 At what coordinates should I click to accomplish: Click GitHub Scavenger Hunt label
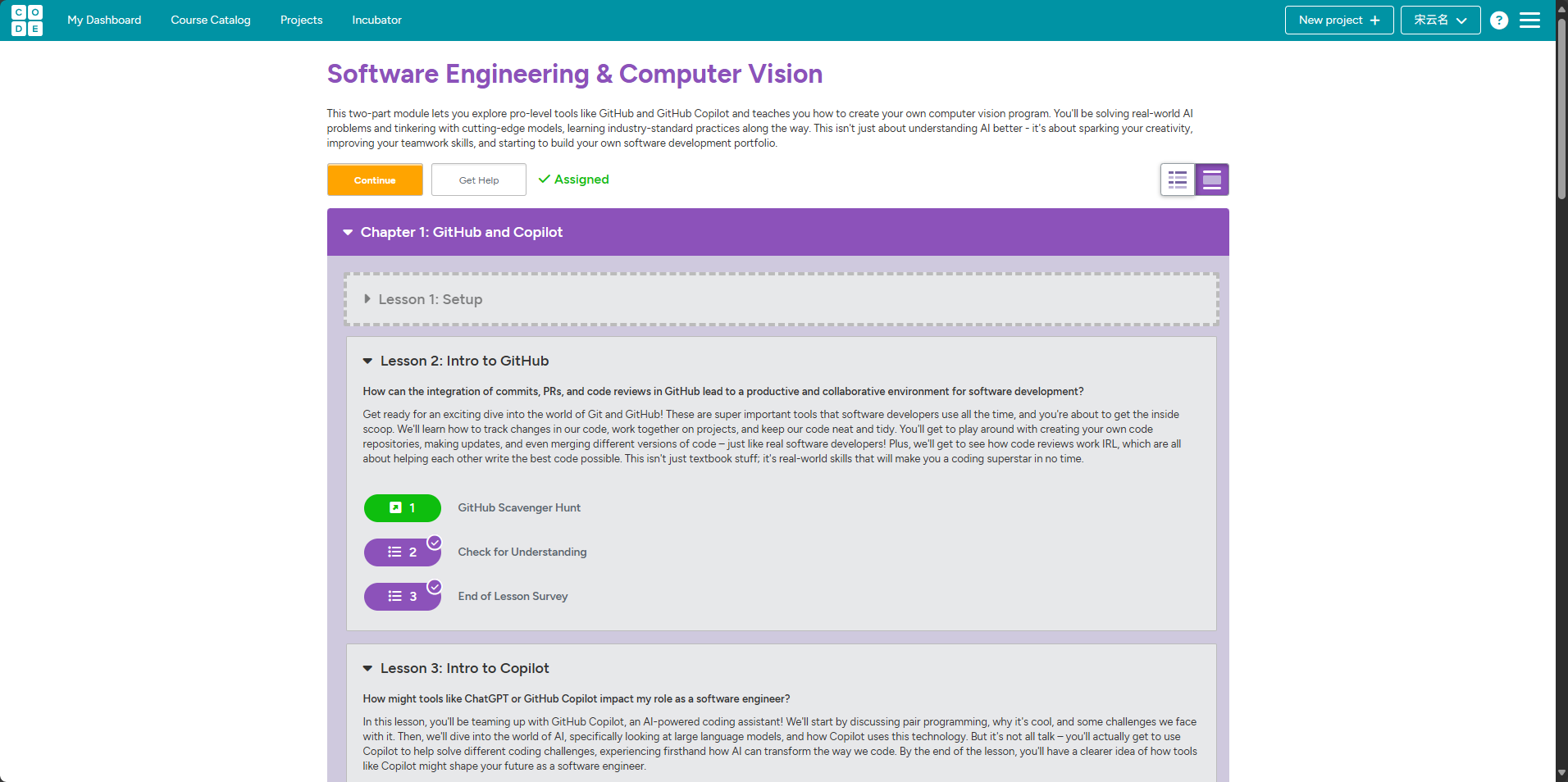[x=519, y=508]
